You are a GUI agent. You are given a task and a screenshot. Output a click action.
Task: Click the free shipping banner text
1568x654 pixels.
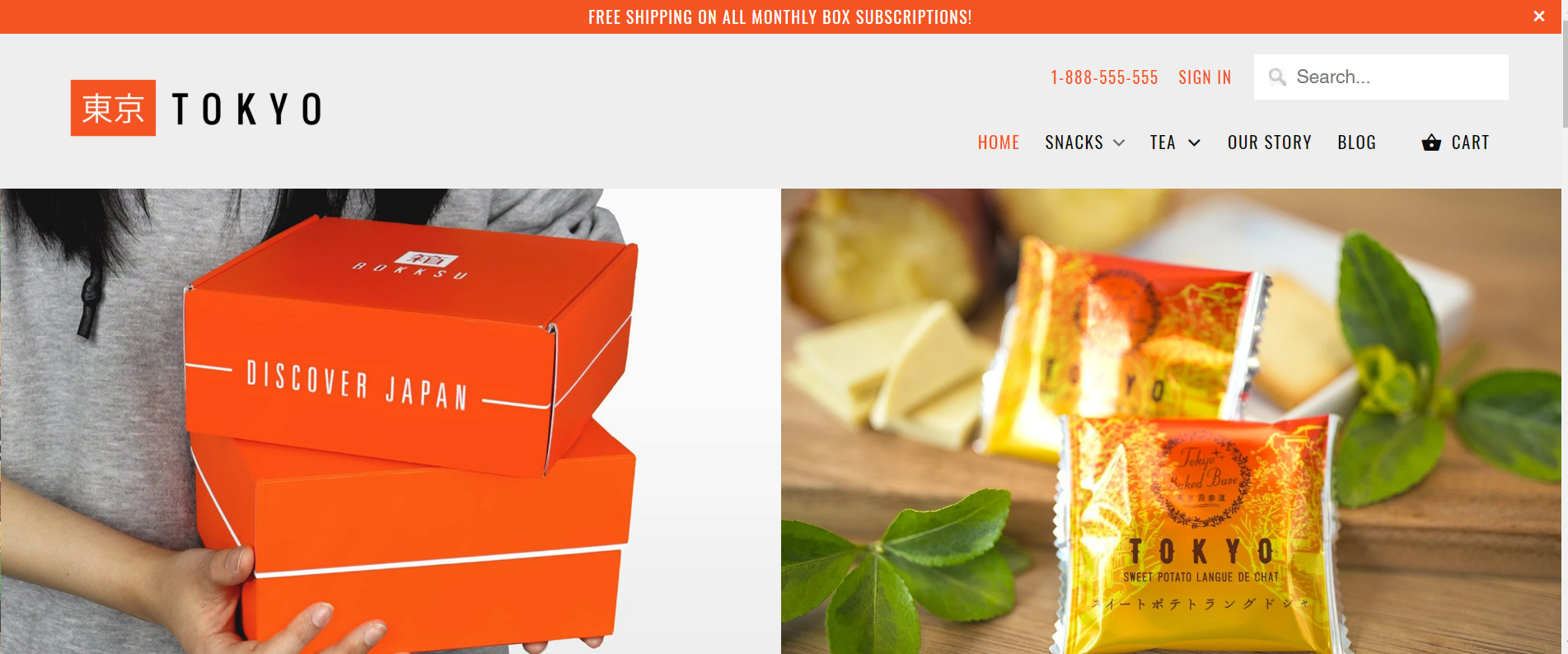pos(779,17)
